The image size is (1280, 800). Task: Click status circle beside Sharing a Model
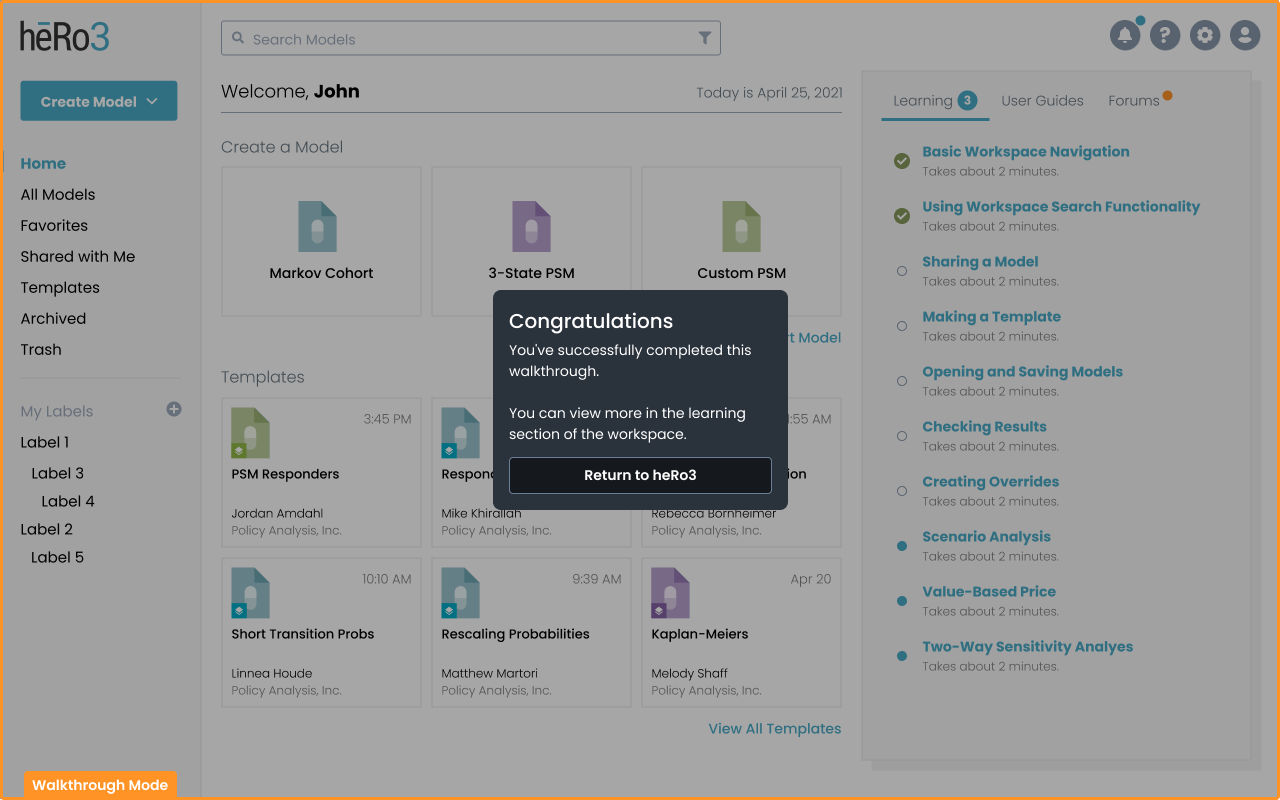click(x=902, y=271)
